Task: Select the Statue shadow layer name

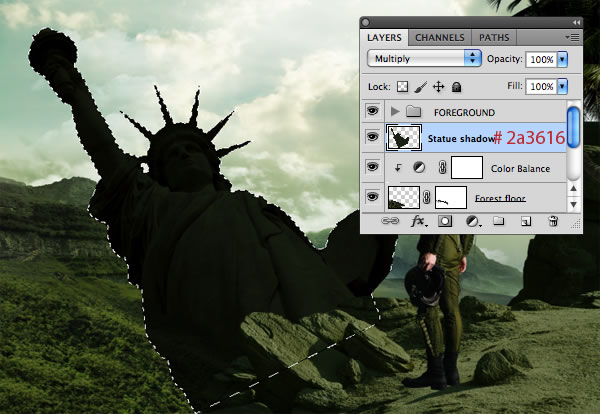Action: [x=461, y=139]
